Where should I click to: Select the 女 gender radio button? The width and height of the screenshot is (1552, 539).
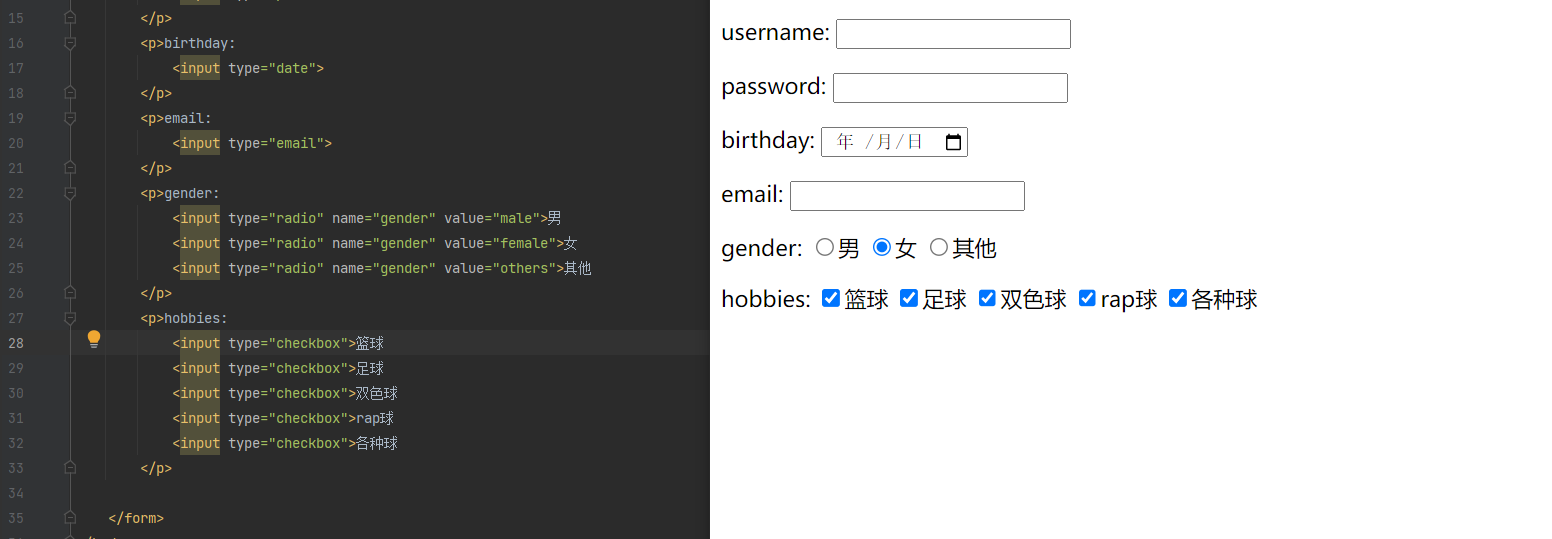pyautogui.click(x=881, y=247)
